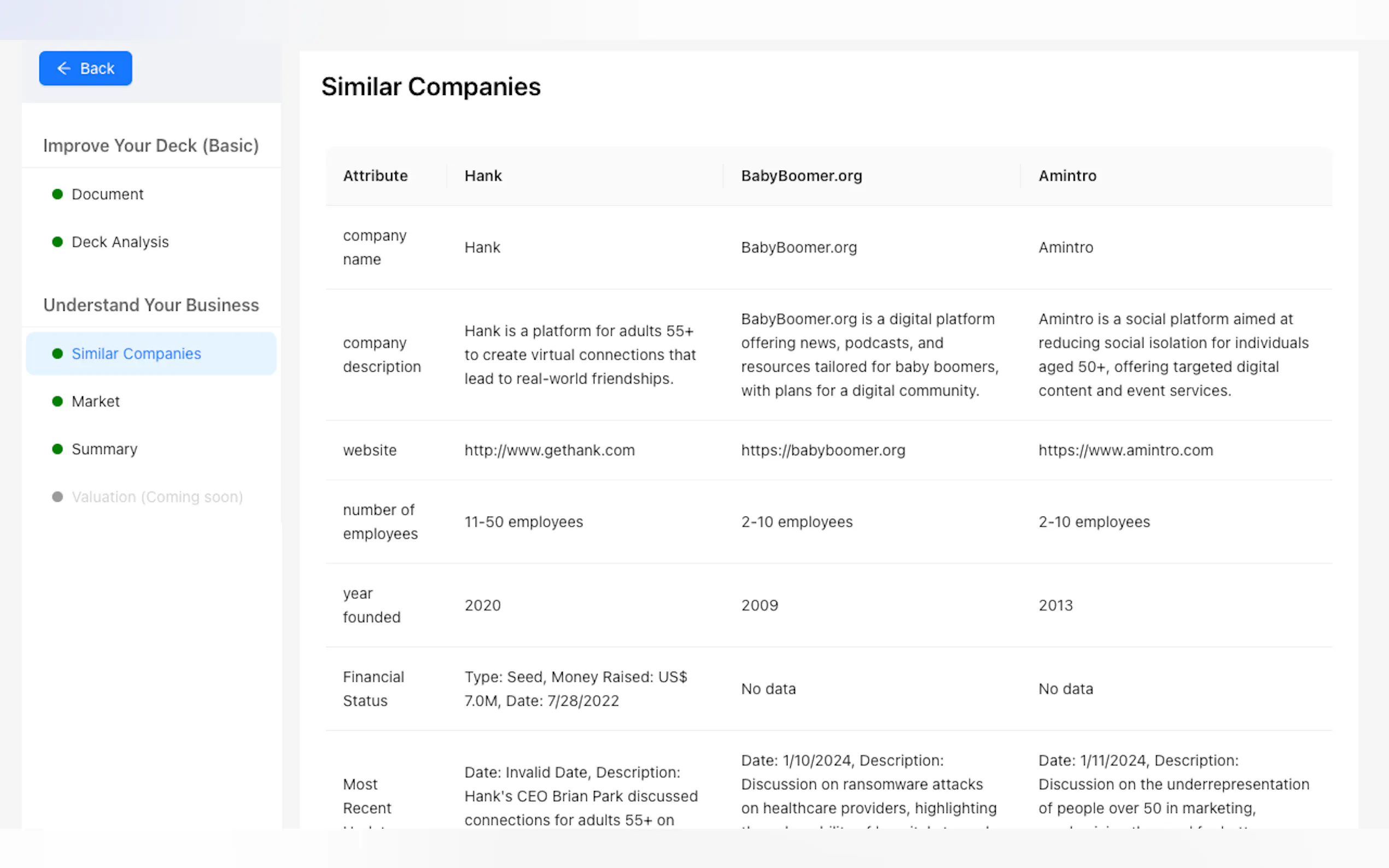The height and width of the screenshot is (868, 1389).
Task: Click the Hank column header
Action: (x=483, y=175)
